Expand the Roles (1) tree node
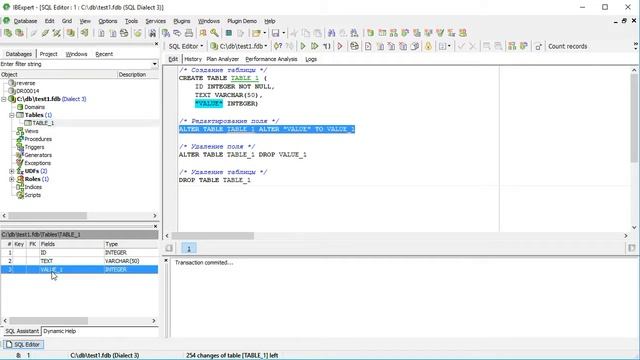This screenshot has height=360, width=640. (x=12, y=179)
